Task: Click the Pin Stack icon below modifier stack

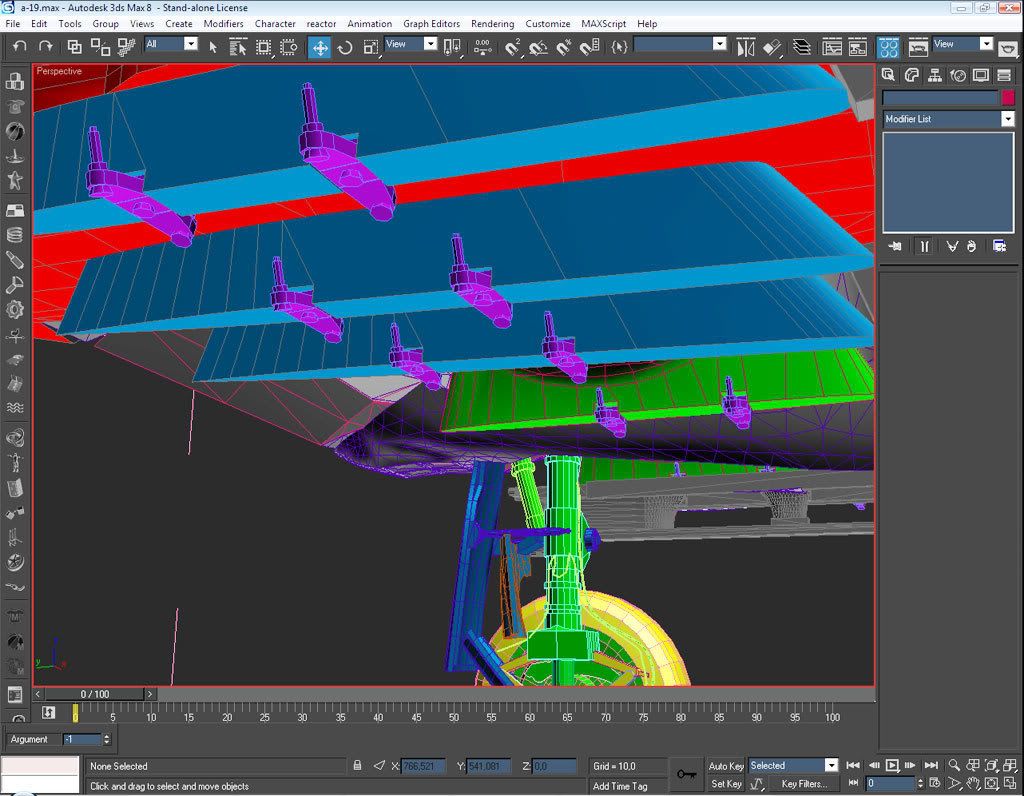Action: click(x=894, y=246)
